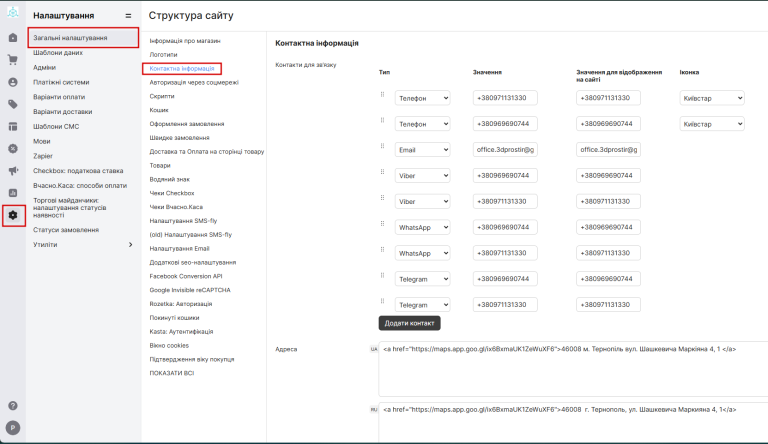This screenshot has height=444, width=768.
Task: Open the price tag products icon
Action: pos(13,104)
